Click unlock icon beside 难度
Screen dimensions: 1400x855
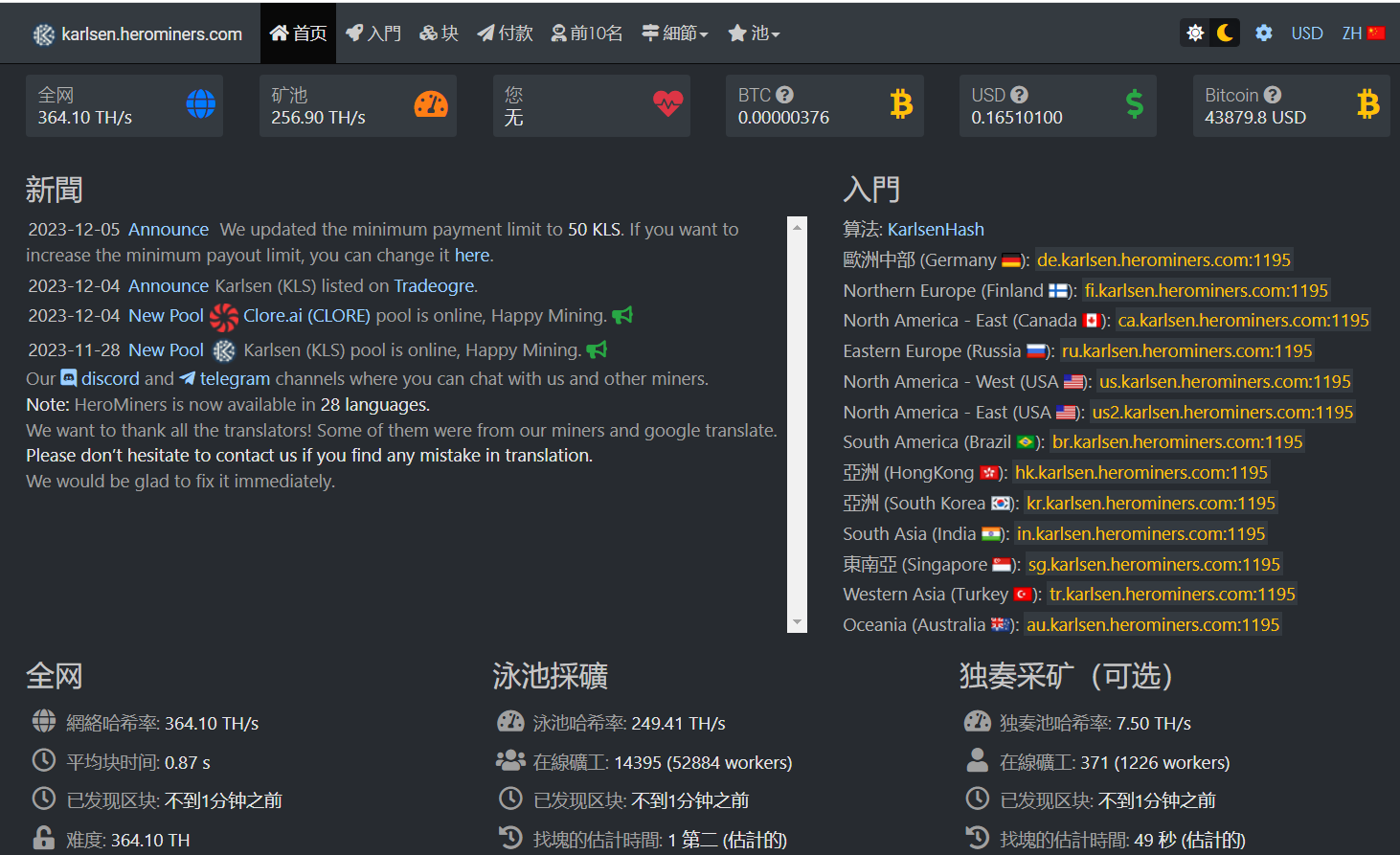coord(44,838)
